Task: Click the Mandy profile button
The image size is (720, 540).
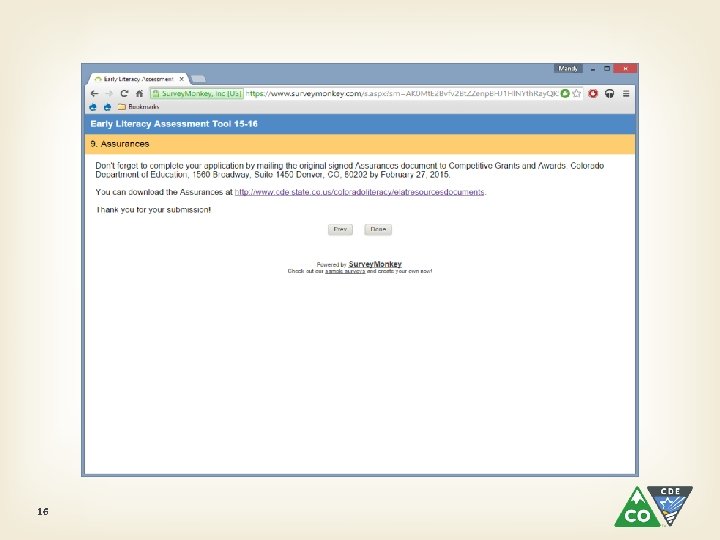Action: (568, 68)
